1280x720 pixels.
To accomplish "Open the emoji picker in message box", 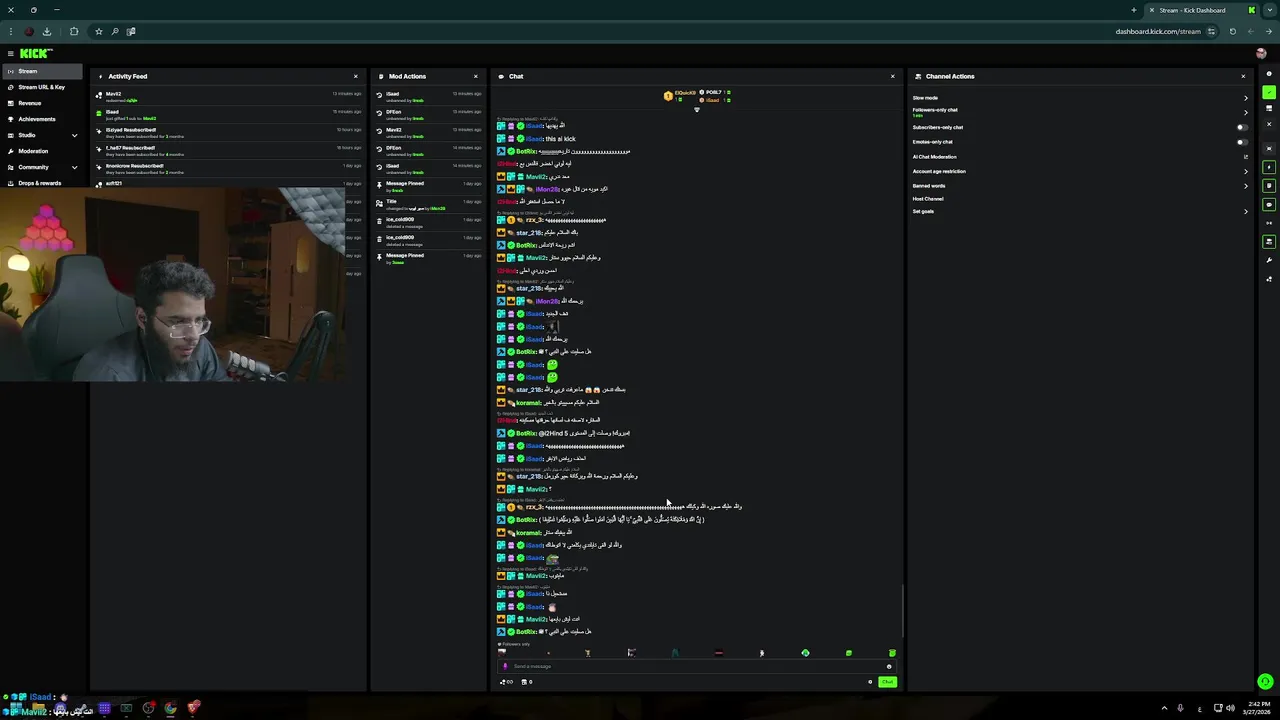I will (x=889, y=666).
